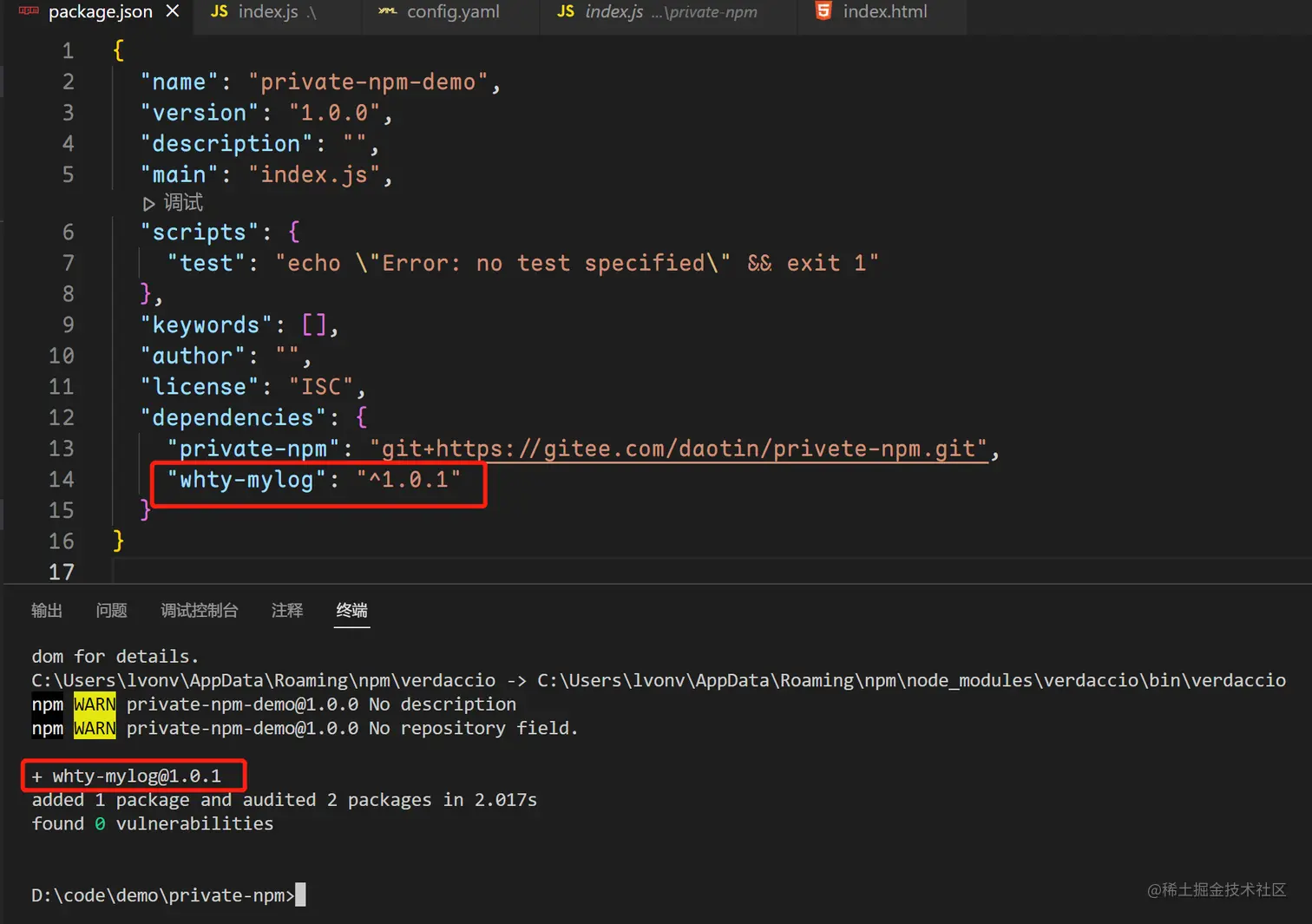Click the echo "Error: no test specified" string
The width and height of the screenshot is (1312, 924).
577,264
